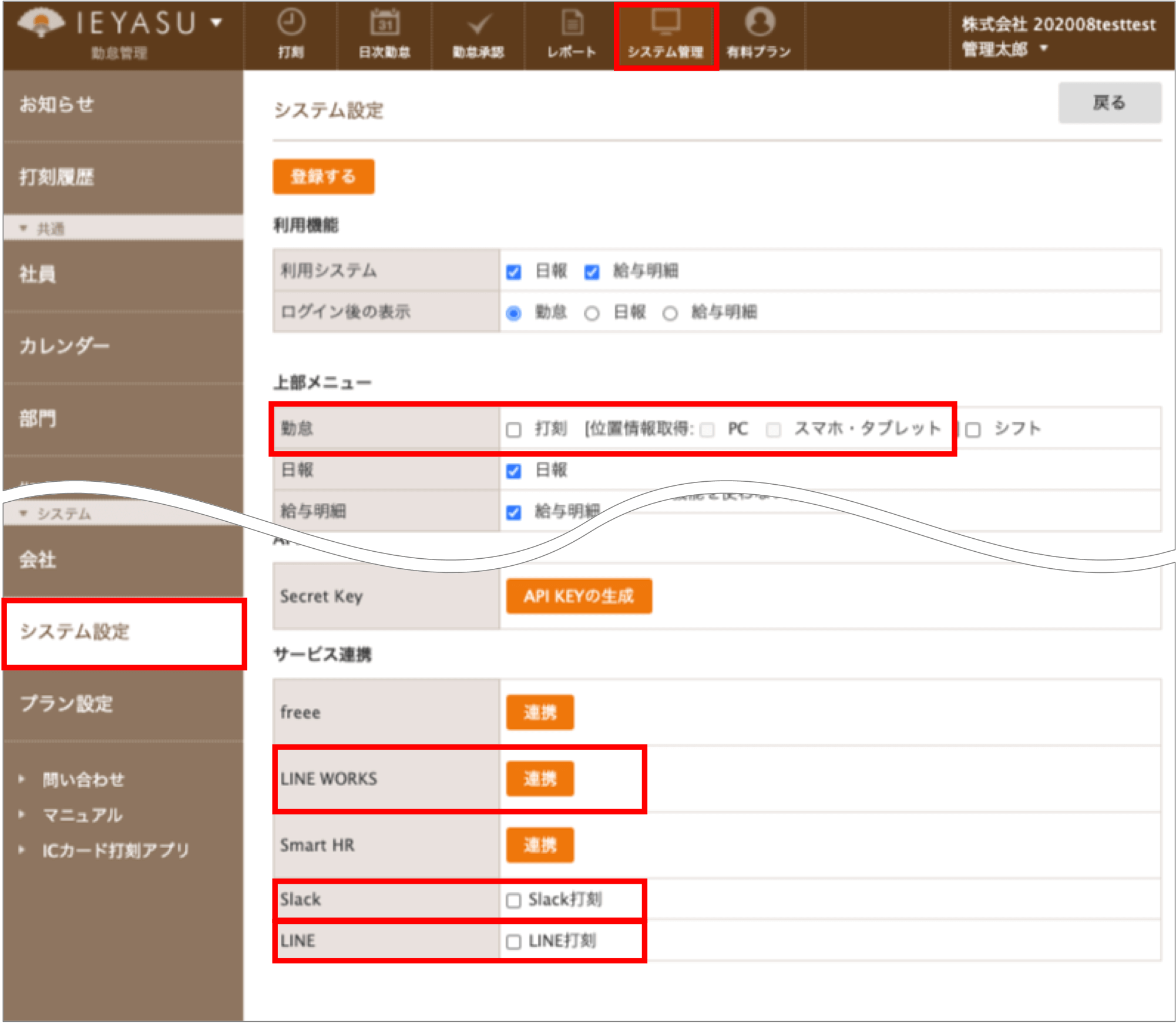Screen dimensions: 1176x1023
Task: Uncheck the 給与明細 利用システム checkbox
Action: 592,271
